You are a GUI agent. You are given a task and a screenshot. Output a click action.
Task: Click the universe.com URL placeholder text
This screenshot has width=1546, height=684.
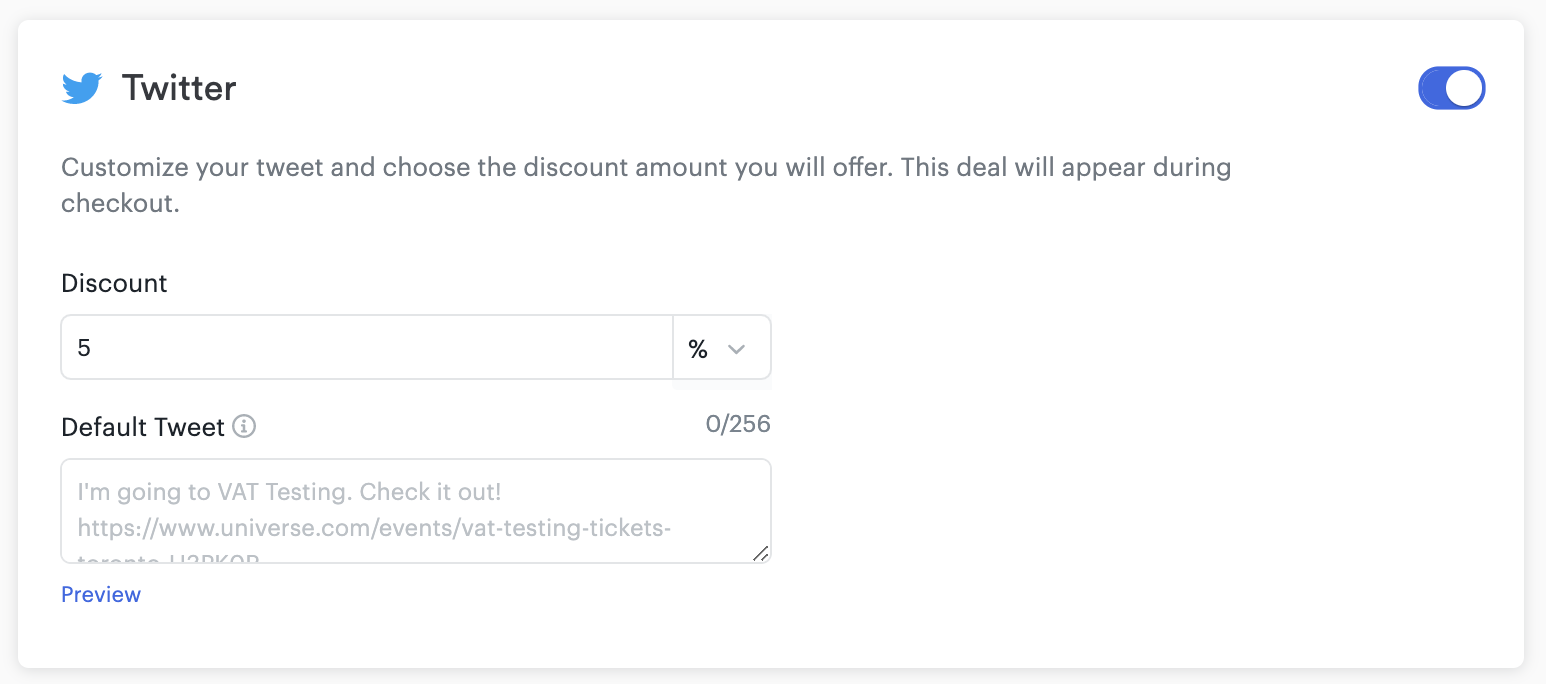coord(373,527)
